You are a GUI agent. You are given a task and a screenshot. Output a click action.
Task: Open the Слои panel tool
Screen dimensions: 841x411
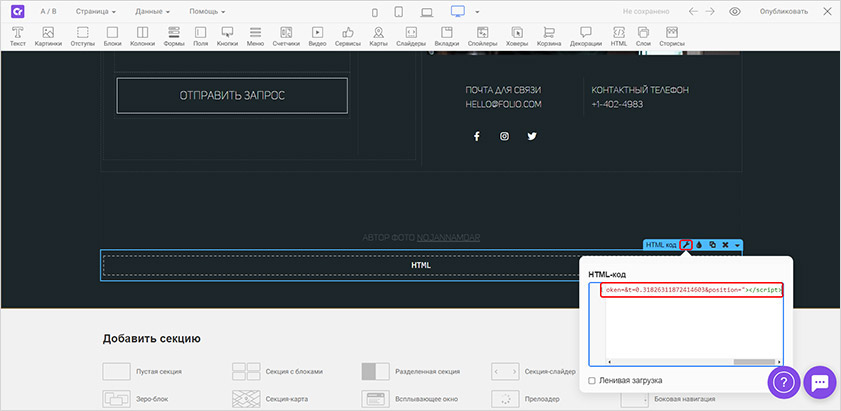pos(643,36)
